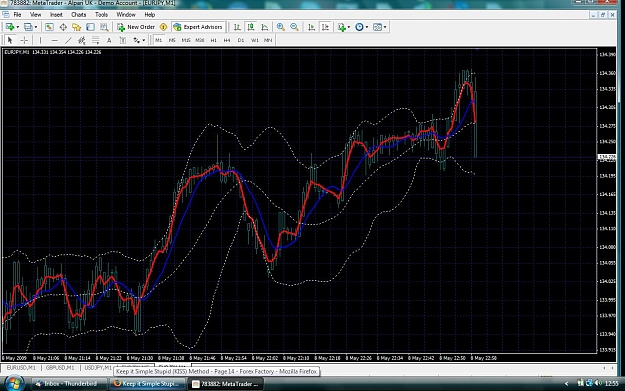Open the View menu

pos(35,15)
